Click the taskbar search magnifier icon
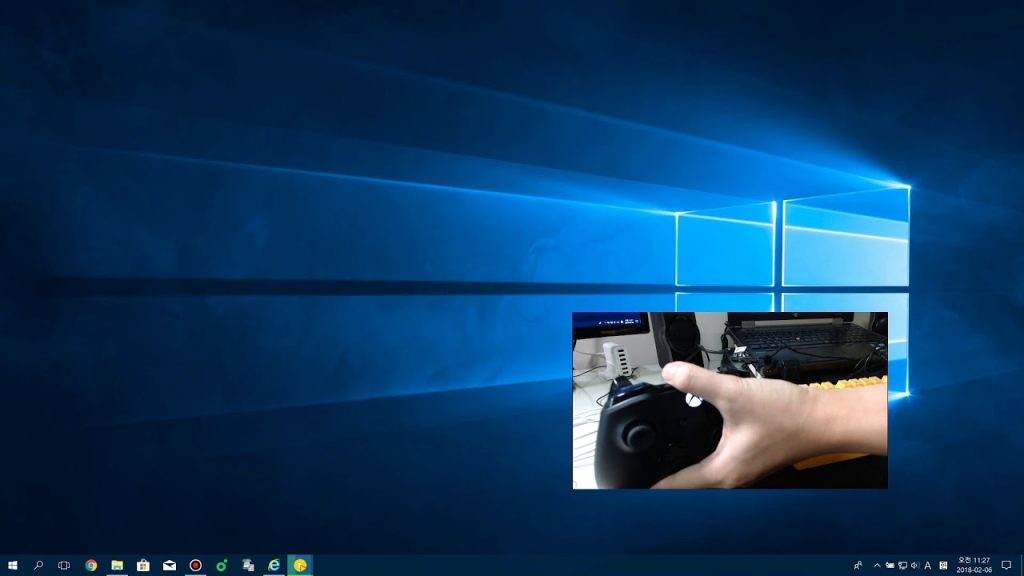 pyautogui.click(x=39, y=565)
